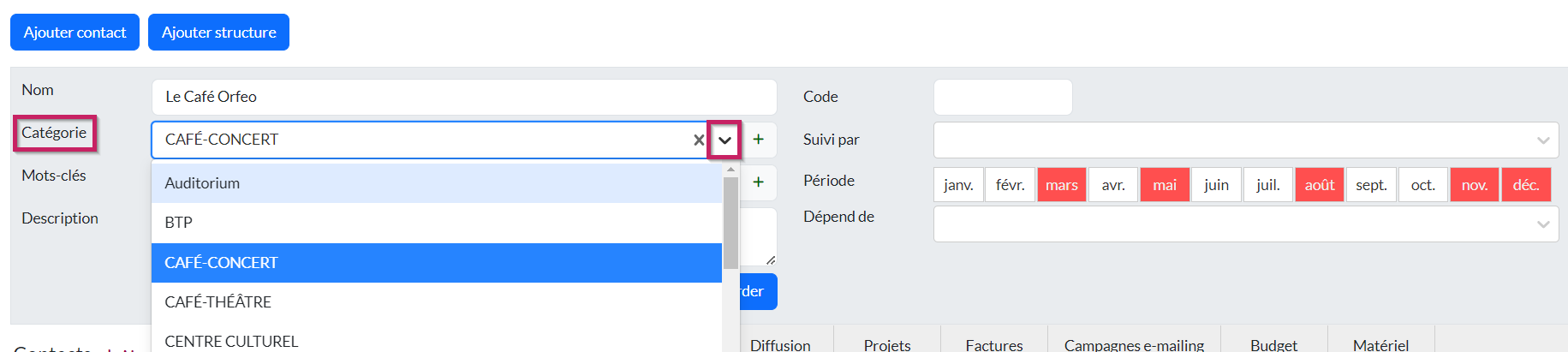This screenshot has width=1568, height=352.
Task: Toggle the janv. period month
Action: pyautogui.click(x=958, y=185)
